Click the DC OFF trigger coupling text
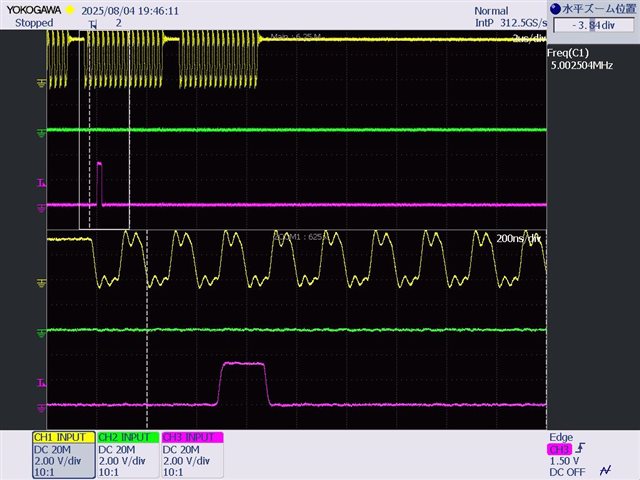This screenshot has height=480, width=640. 567,472
